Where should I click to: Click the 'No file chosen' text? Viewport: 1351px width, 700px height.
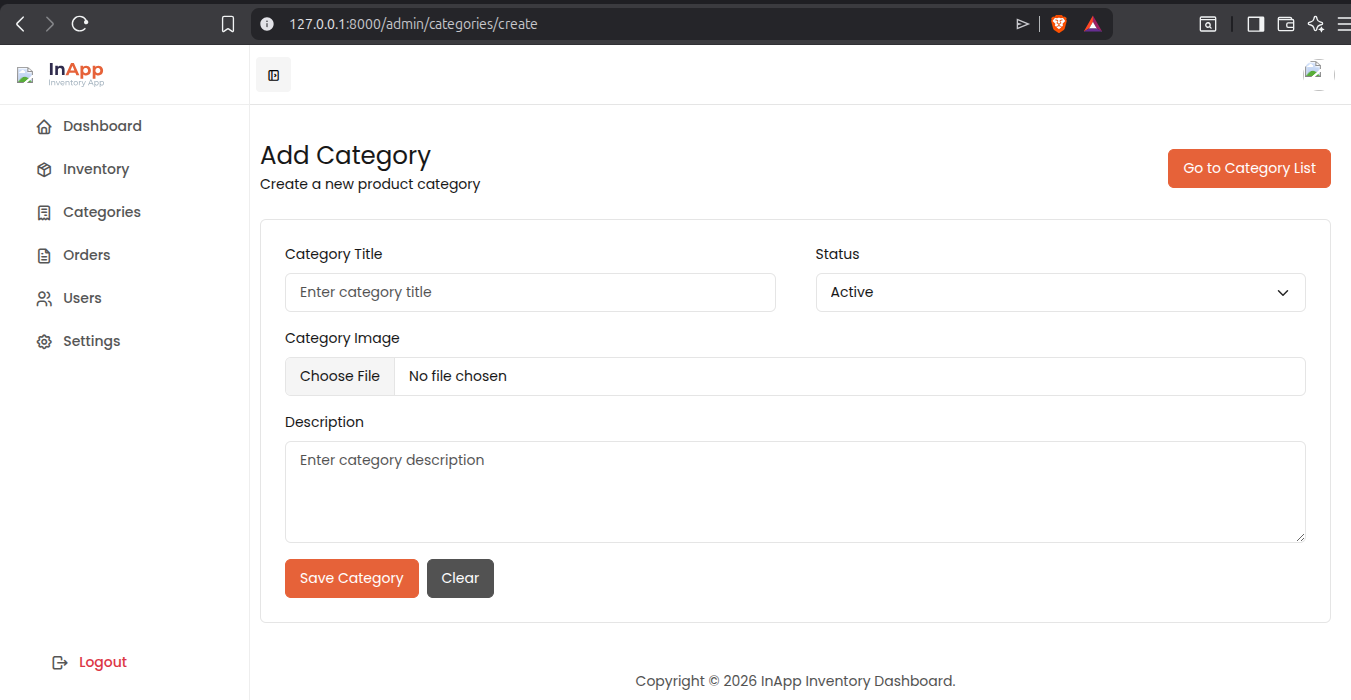458,376
